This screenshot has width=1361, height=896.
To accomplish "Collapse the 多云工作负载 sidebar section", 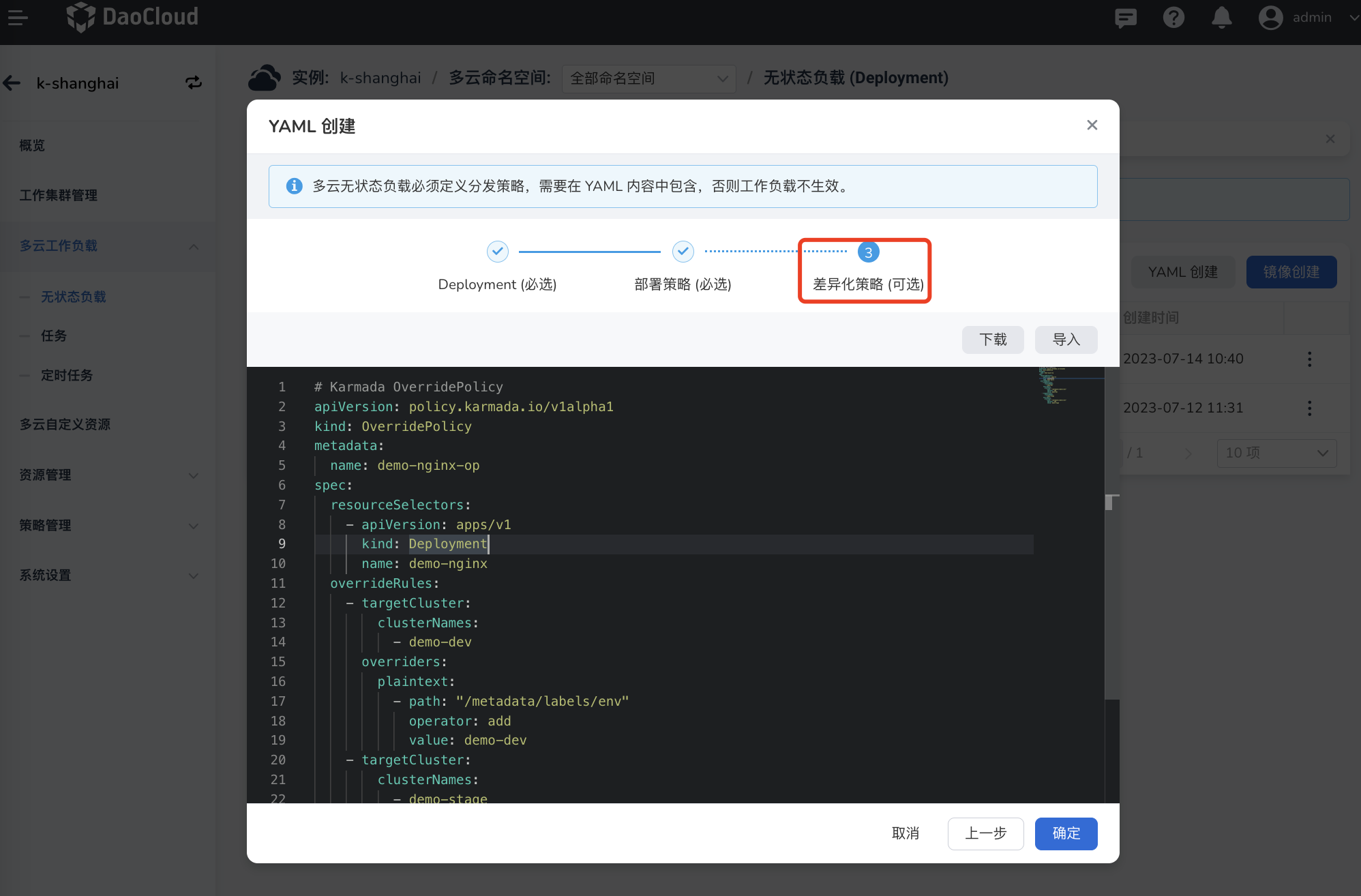I will 194,246.
